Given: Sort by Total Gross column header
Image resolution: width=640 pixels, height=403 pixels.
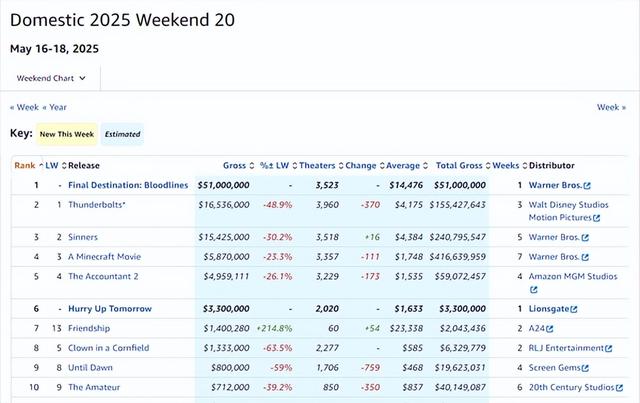Looking at the screenshot, I should (x=460, y=165).
